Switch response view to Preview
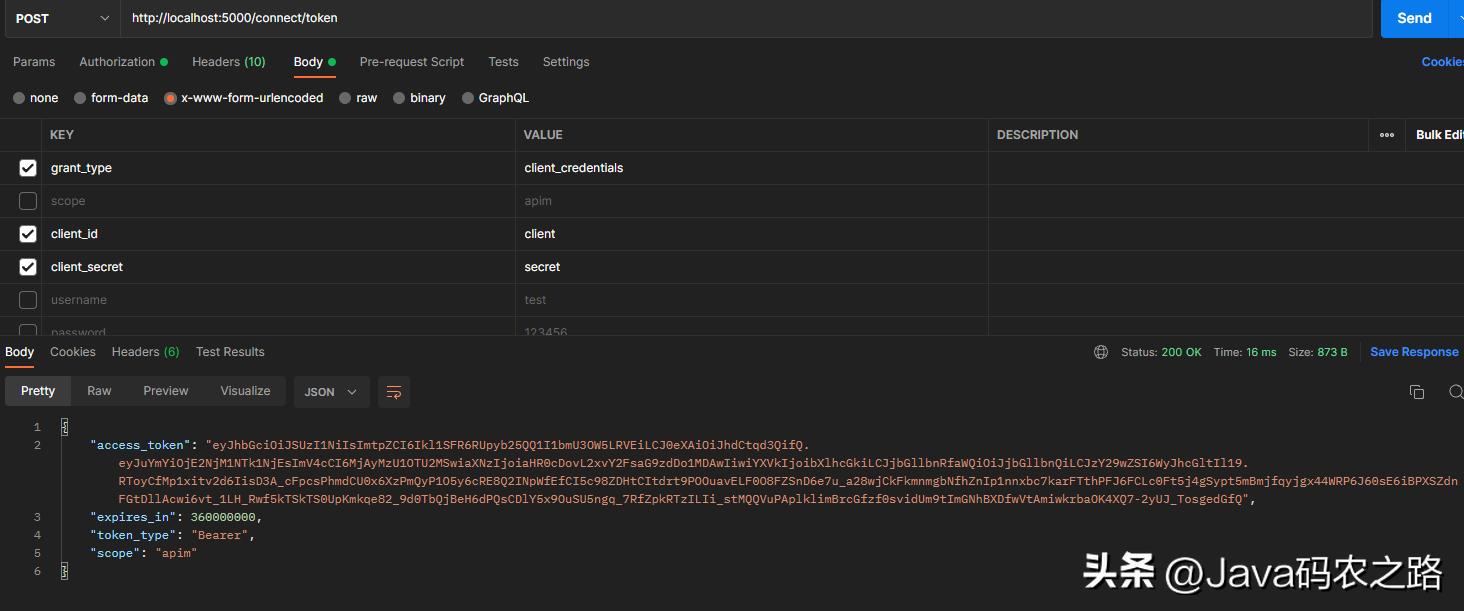The height and width of the screenshot is (611, 1464). click(165, 391)
